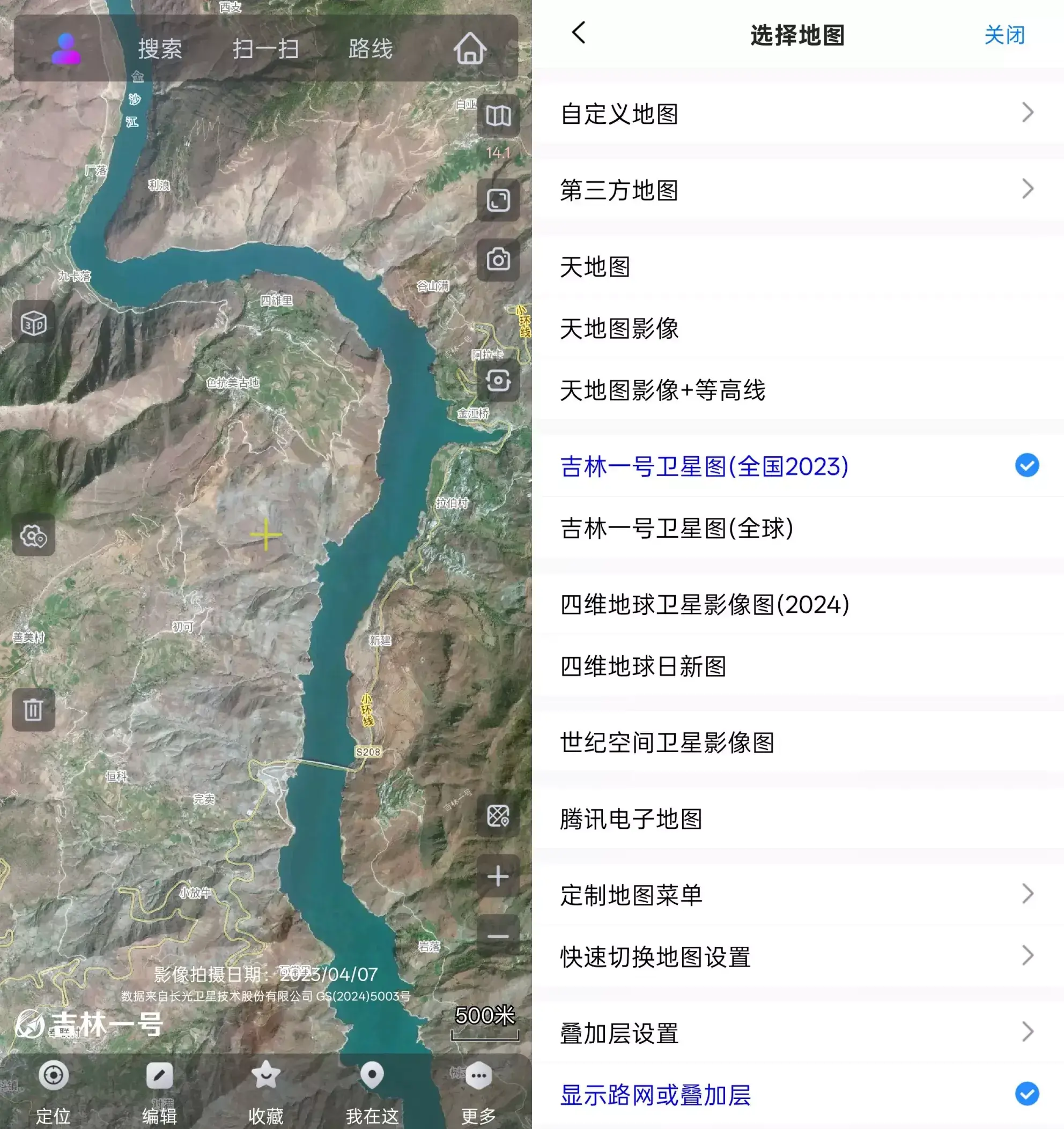
Task: Tap 更多 in bottom bar
Action: [478, 1091]
